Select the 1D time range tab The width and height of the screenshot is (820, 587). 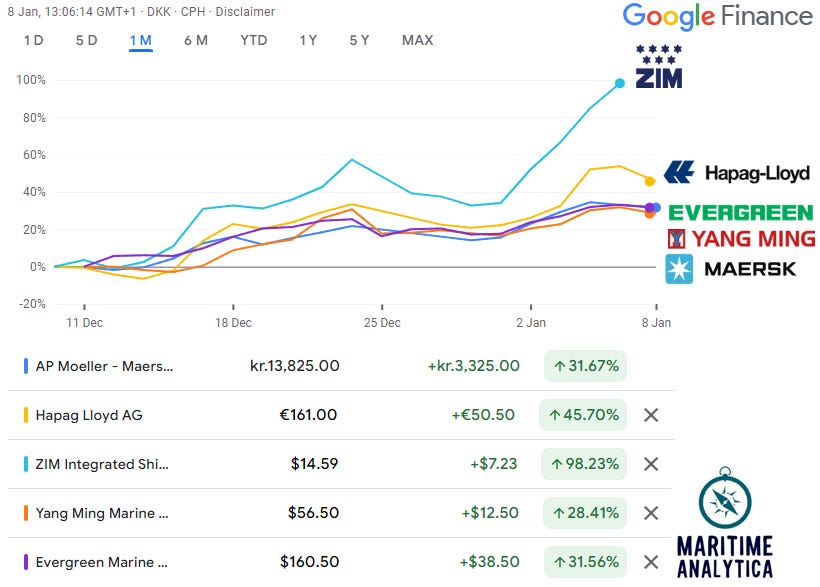point(33,40)
